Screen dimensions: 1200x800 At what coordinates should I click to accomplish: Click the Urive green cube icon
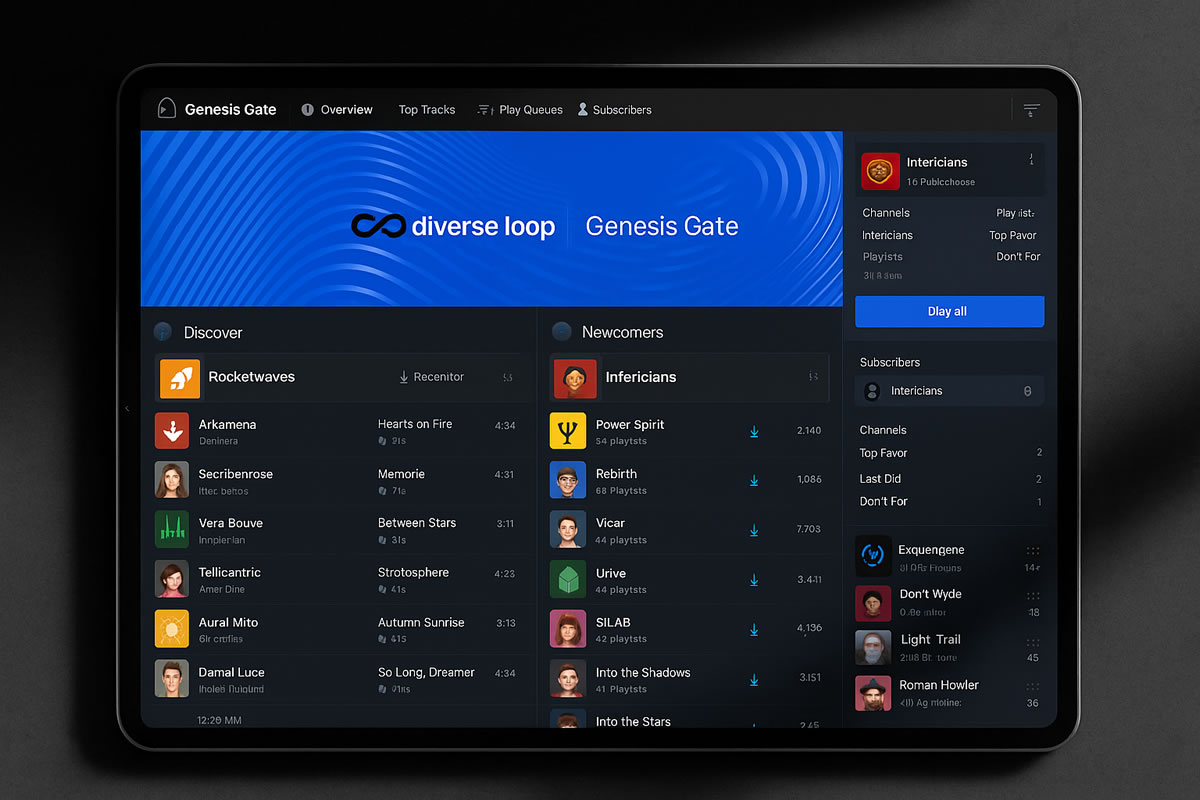coord(568,580)
